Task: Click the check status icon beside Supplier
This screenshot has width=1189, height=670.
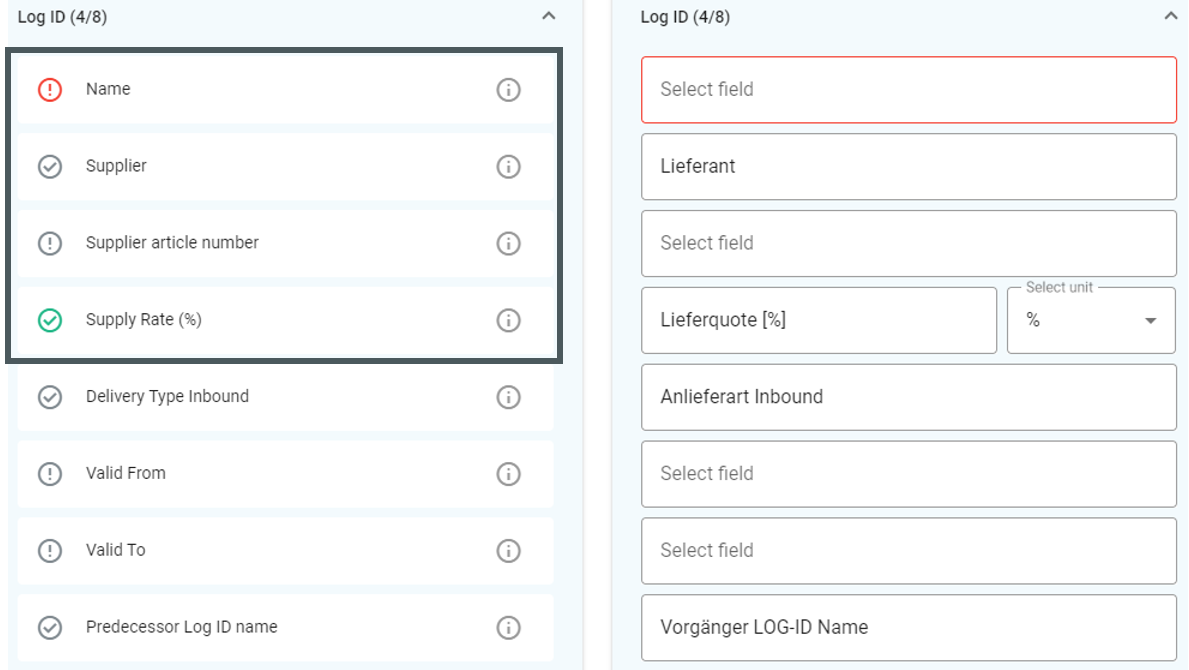Action: click(50, 166)
